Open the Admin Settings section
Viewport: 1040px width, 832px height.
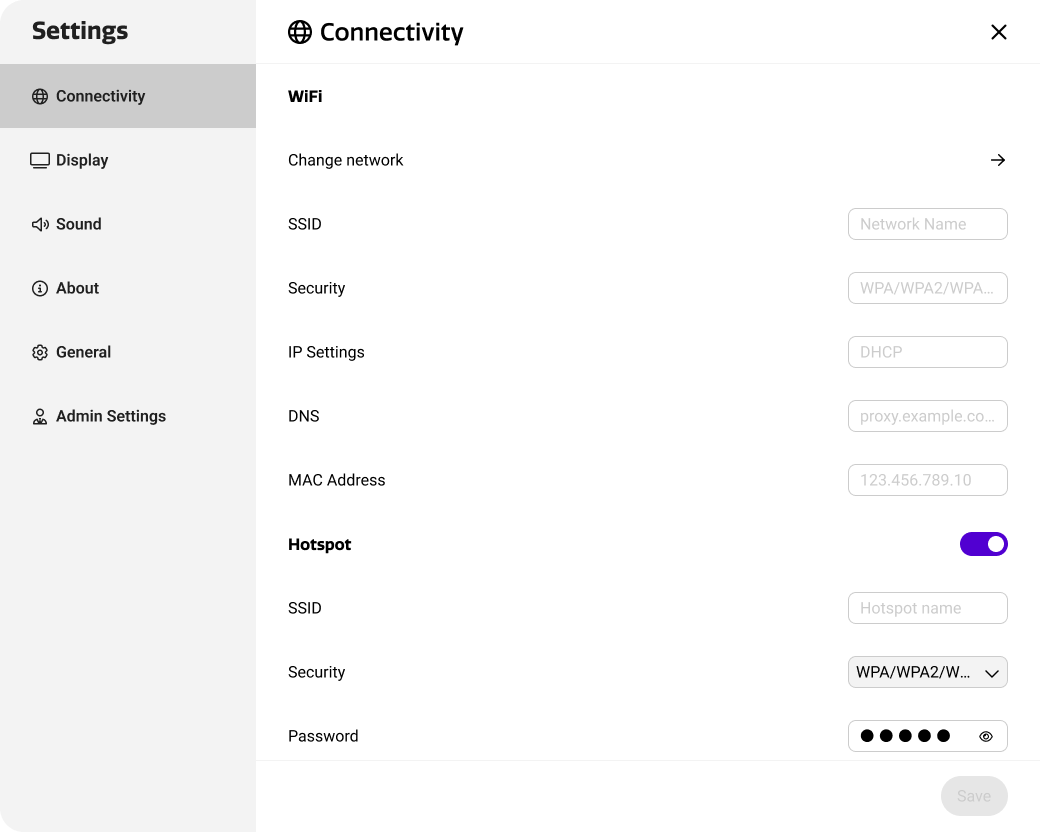coord(110,416)
